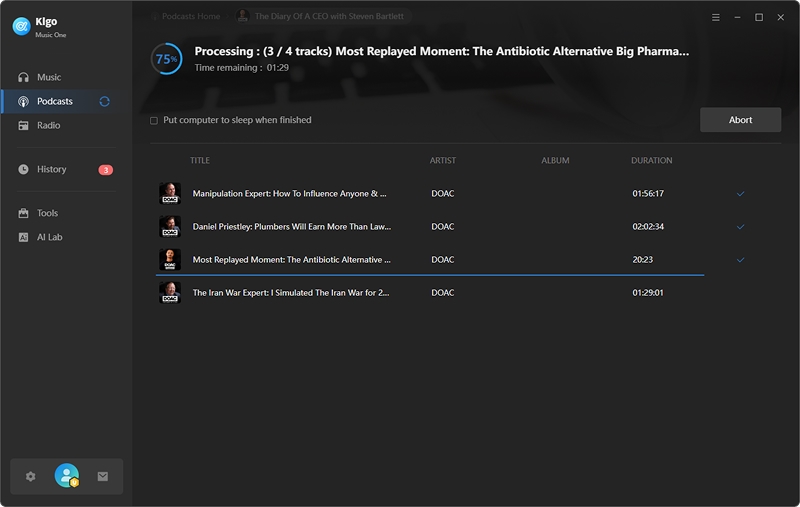
Task: Select The Iran War Expert track thumbnail
Action: point(170,293)
